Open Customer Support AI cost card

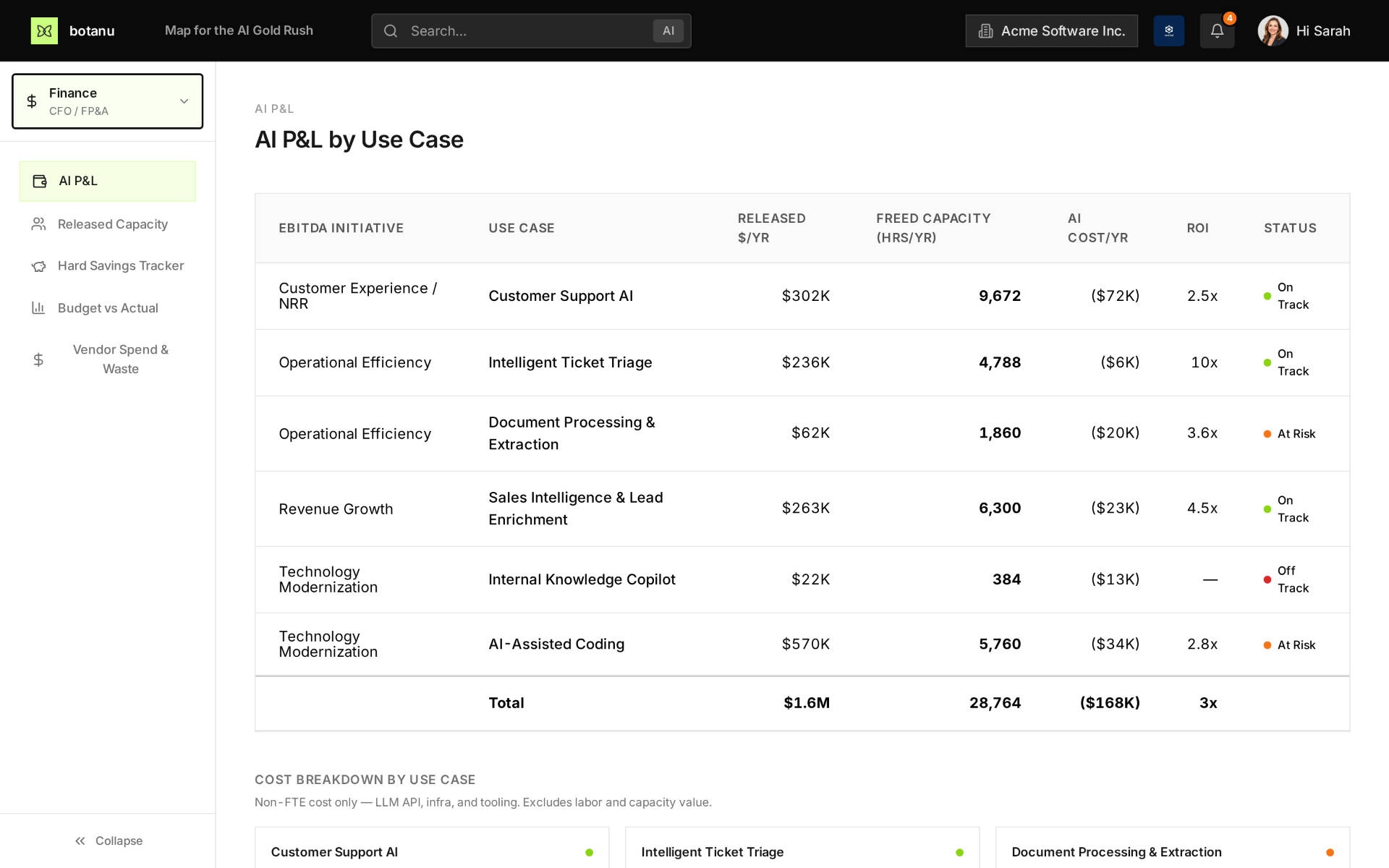(432, 848)
